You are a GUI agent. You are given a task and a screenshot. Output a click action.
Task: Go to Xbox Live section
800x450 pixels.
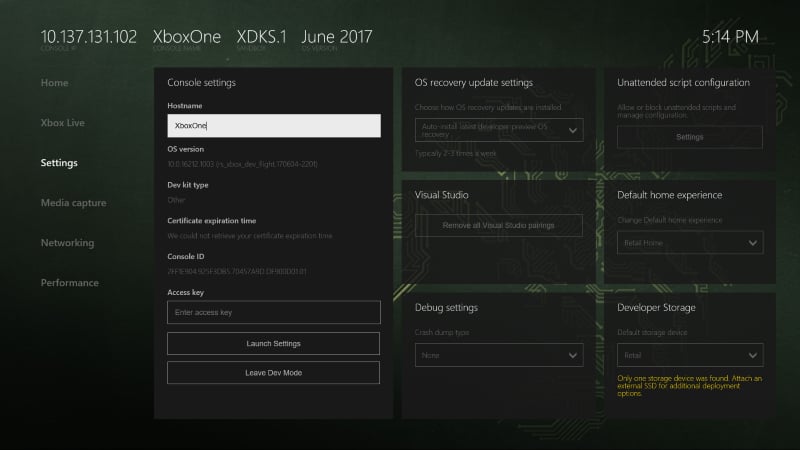tap(63, 122)
